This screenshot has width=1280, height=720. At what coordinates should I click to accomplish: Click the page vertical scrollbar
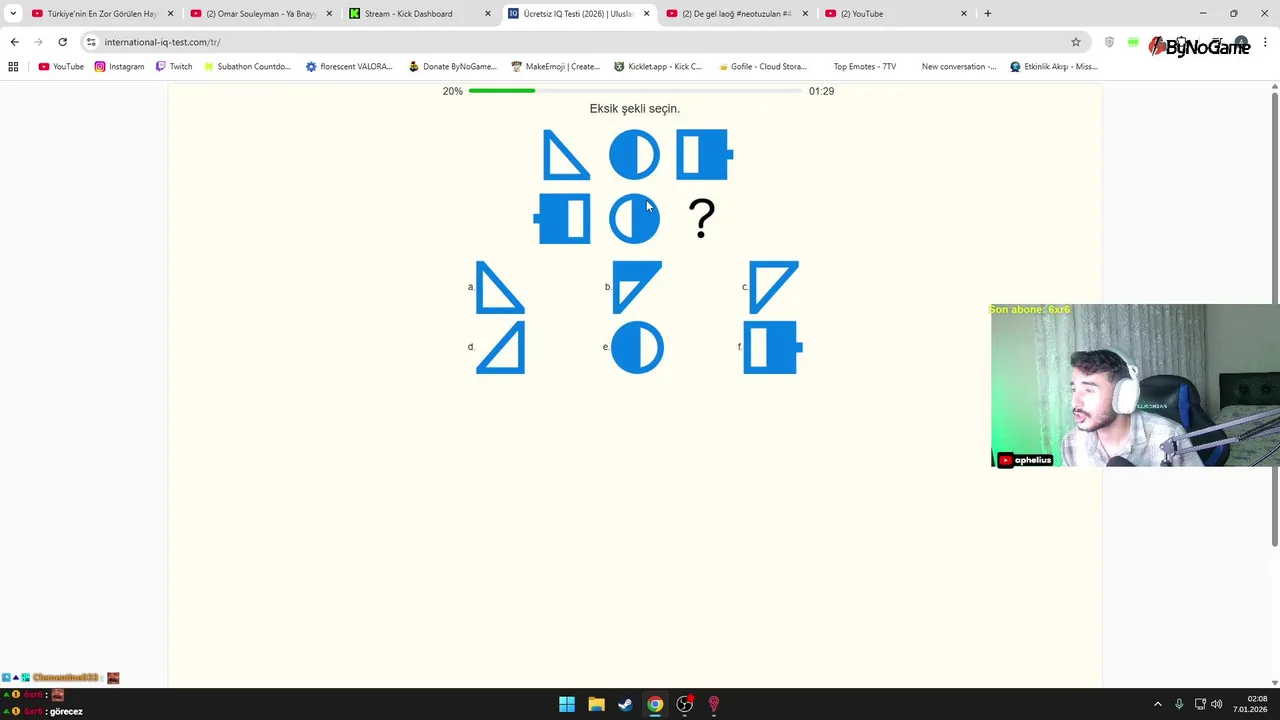[x=1274, y=318]
